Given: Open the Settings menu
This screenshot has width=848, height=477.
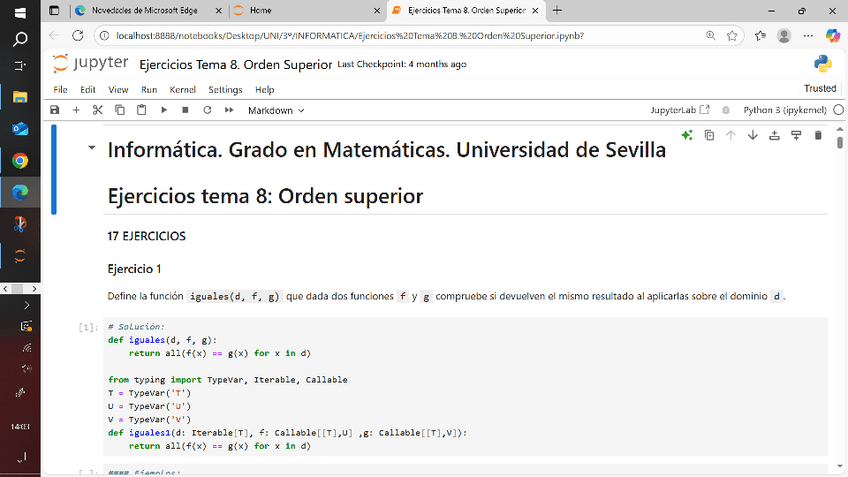Looking at the screenshot, I should click(225, 89).
